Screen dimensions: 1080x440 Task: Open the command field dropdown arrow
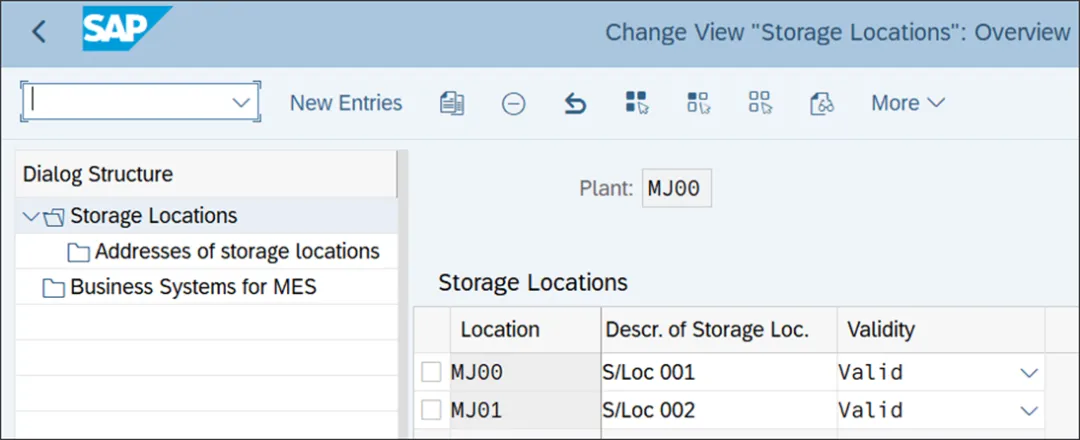point(241,103)
